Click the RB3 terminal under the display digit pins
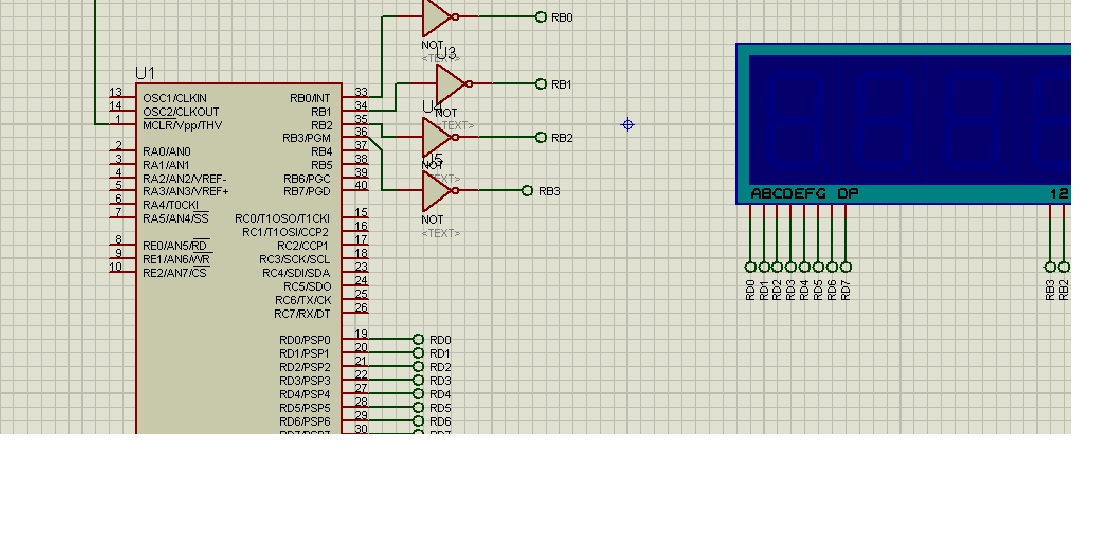 coord(1050,267)
